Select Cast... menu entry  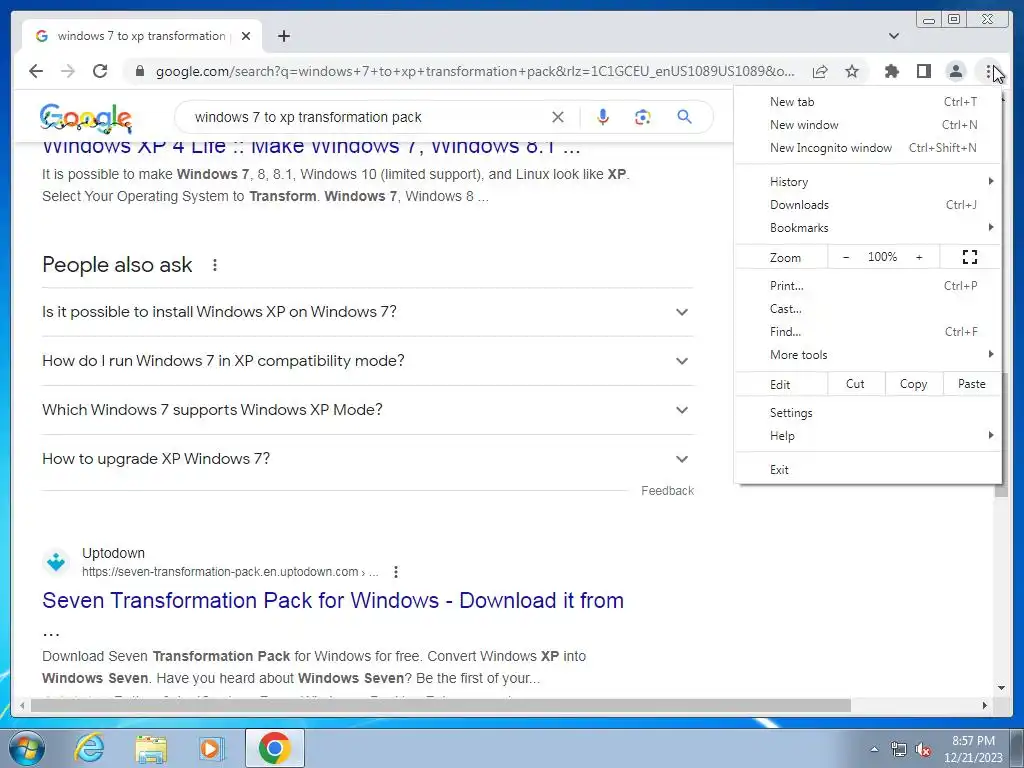pos(867,309)
